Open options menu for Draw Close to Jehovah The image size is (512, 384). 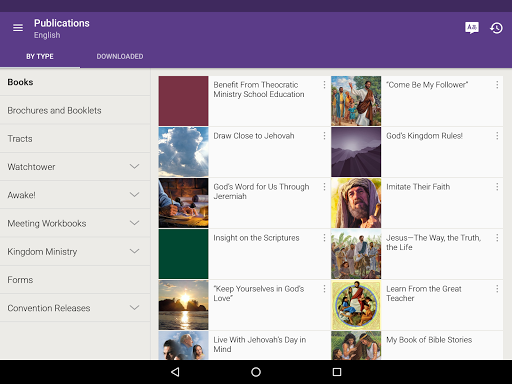click(x=324, y=136)
